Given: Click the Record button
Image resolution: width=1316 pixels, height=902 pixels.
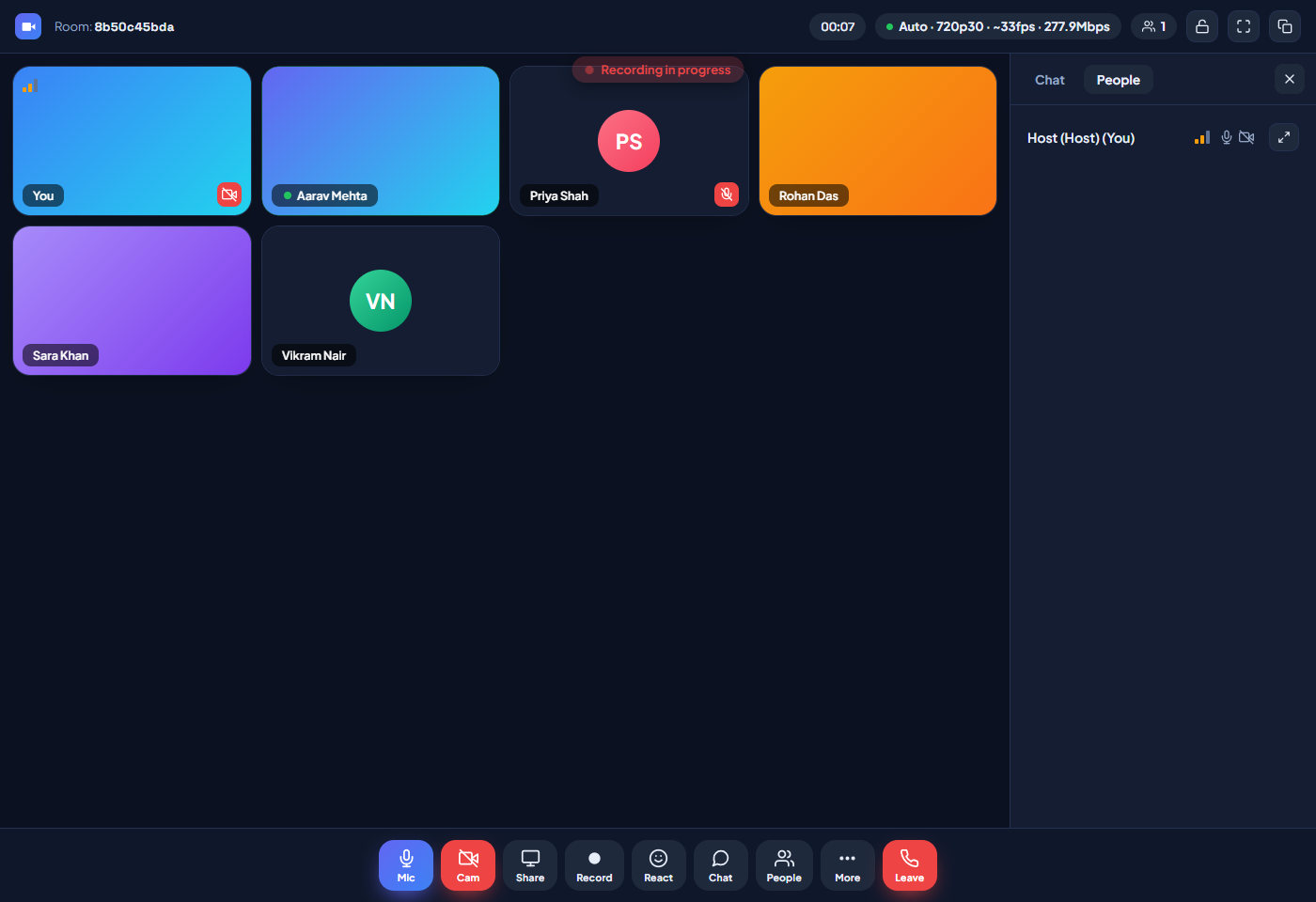Looking at the screenshot, I should click(x=594, y=865).
